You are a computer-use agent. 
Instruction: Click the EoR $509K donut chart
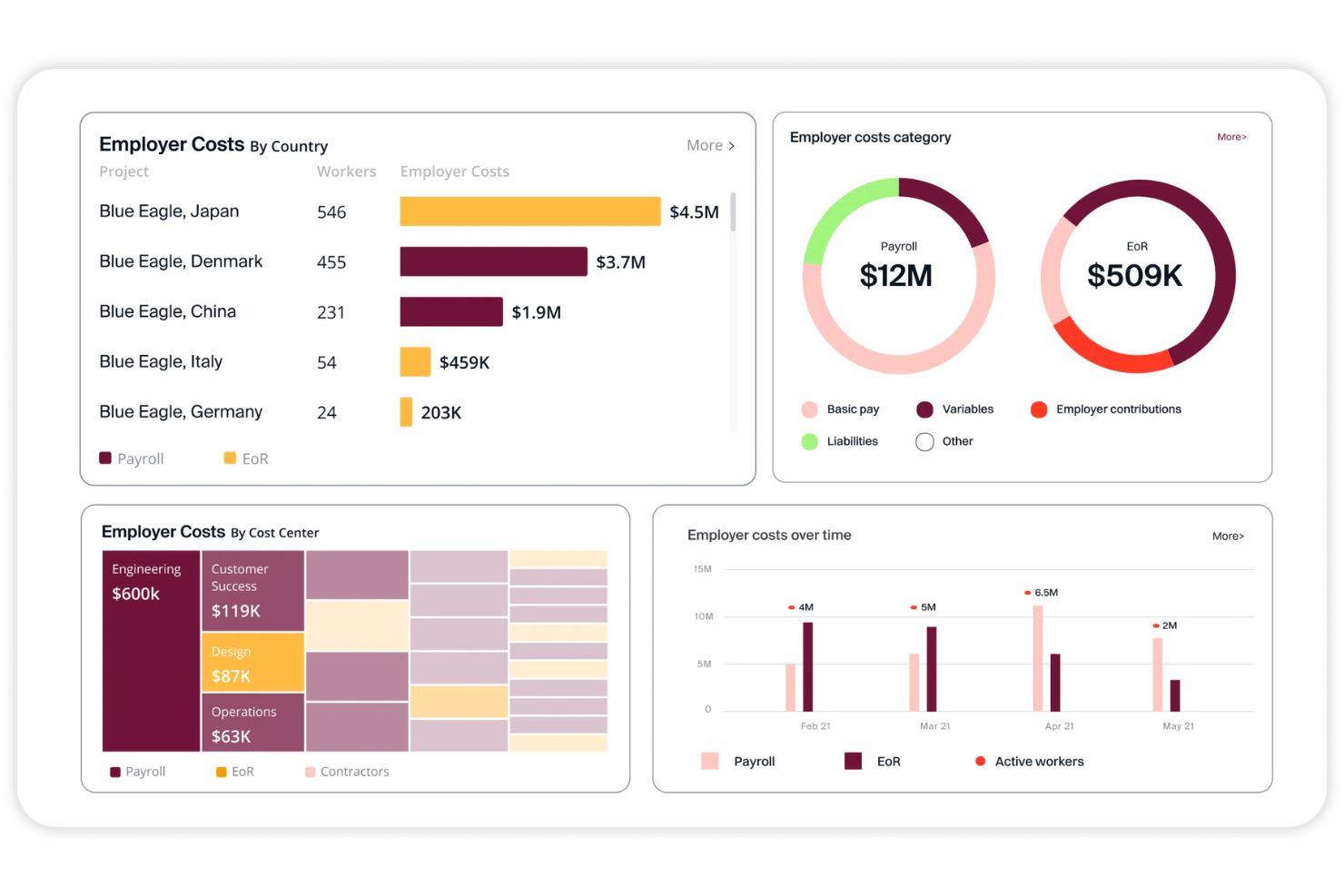1138,275
